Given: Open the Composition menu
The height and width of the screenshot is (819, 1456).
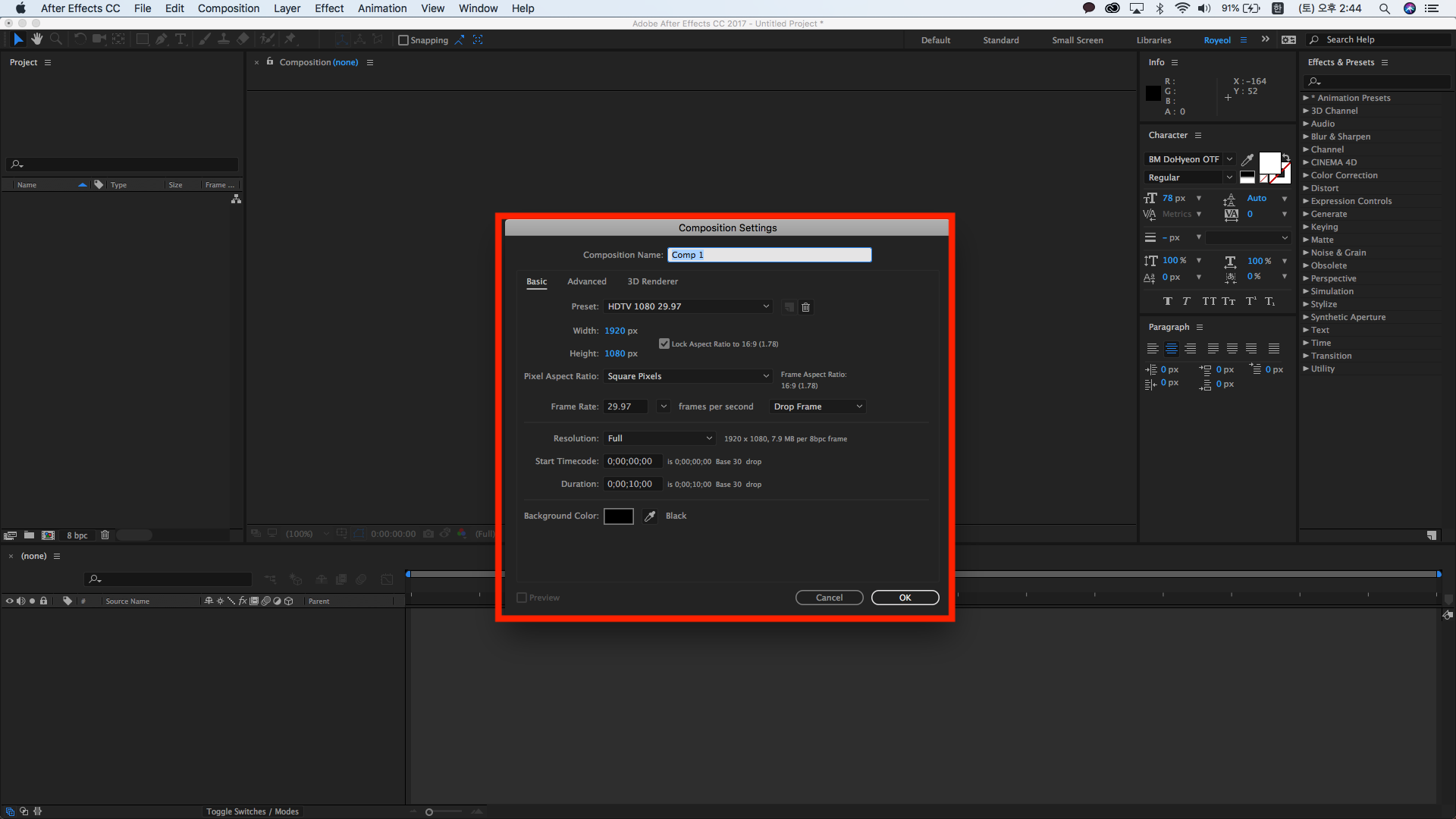Looking at the screenshot, I should (x=228, y=8).
